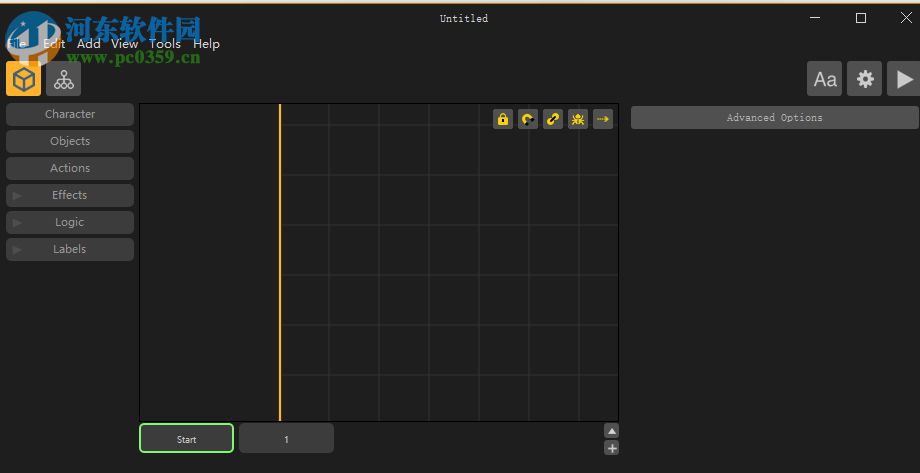Viewport: 920px width, 473px height.
Task: Click the Objects button
Action: (x=70, y=141)
